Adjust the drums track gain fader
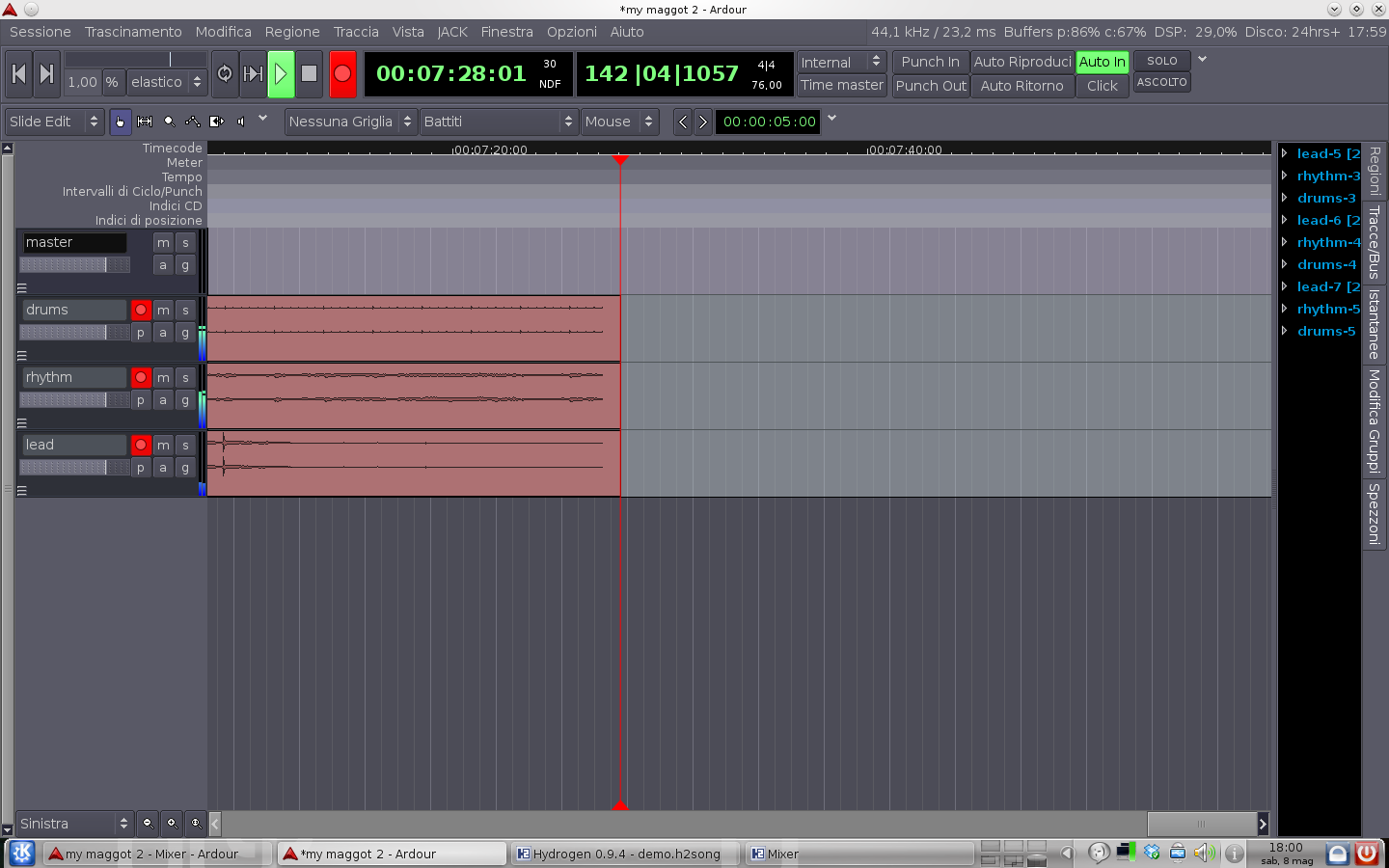Screen dimensions: 1389x868 tap(74, 333)
